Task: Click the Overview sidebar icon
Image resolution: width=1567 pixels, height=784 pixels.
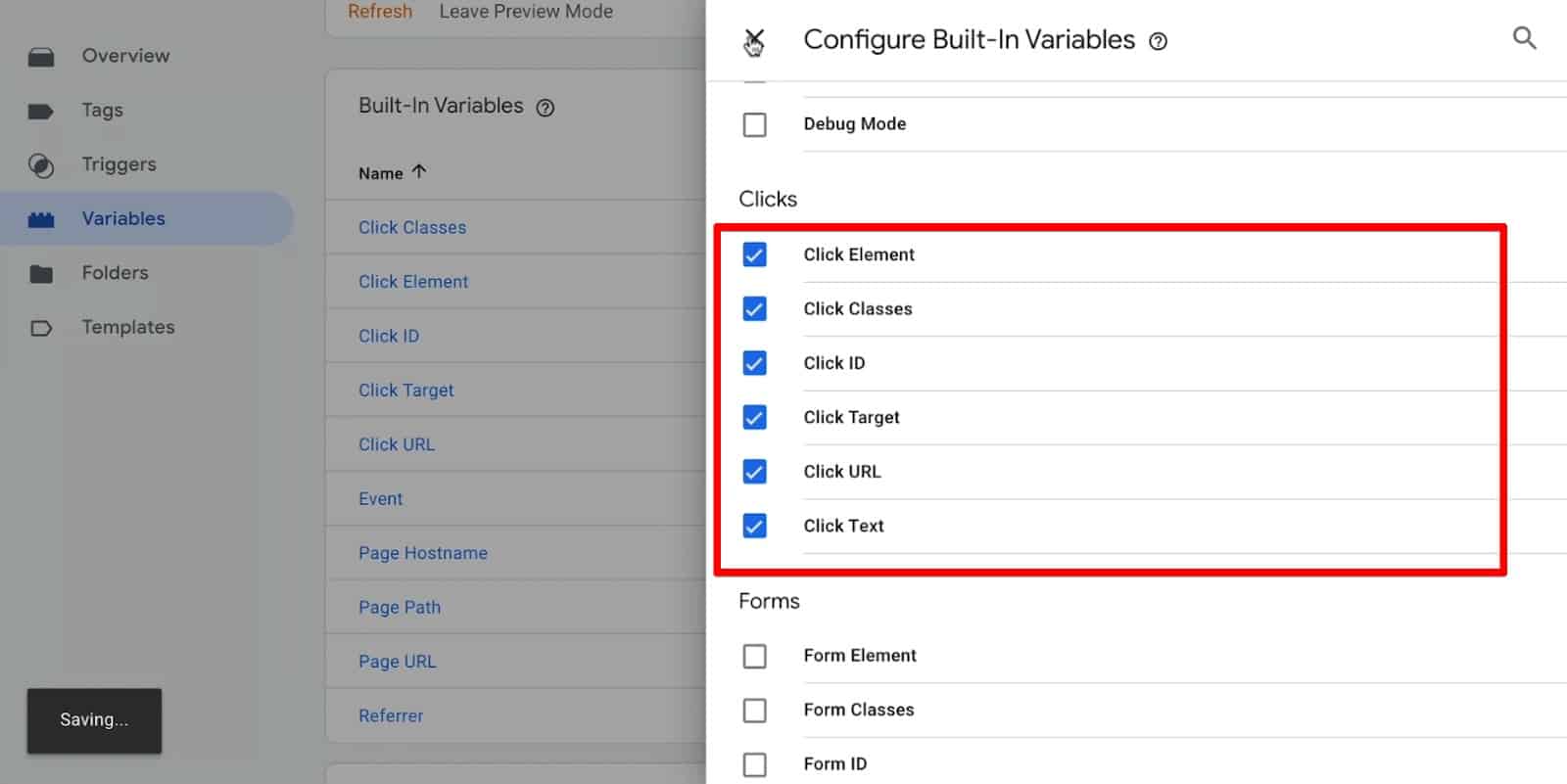Action: [41, 57]
